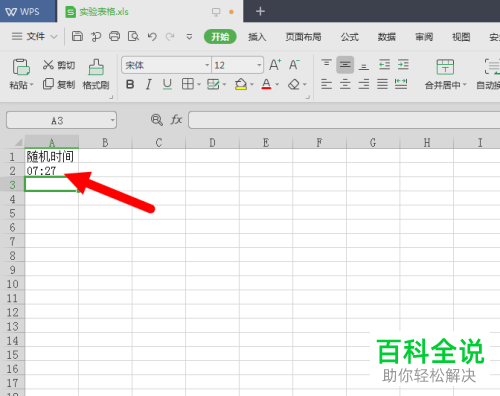Switch to the 开始 ribbon tab
This screenshot has height=396, width=500.
pyautogui.click(x=220, y=36)
